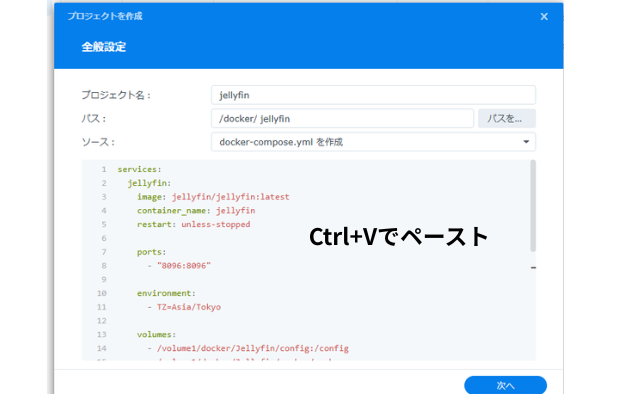Click the 'jellyfin:' line under services
Screen dimensions: 640x400
point(149,183)
